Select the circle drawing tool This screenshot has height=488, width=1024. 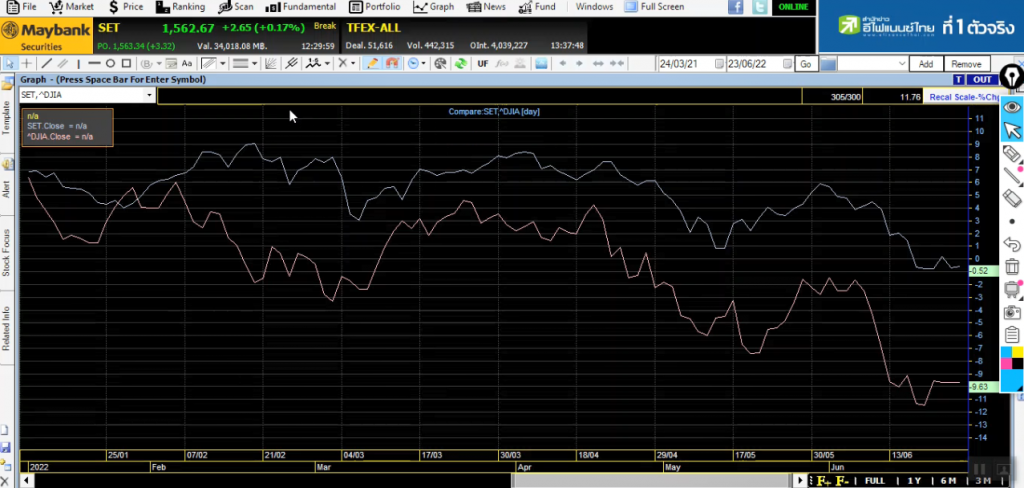pyautogui.click(x=110, y=63)
